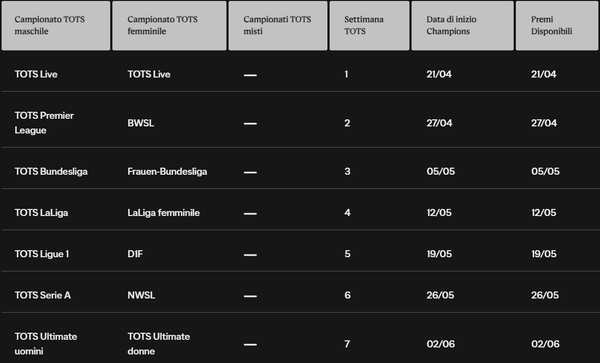Click the Data di inizio Champions header
Viewport: 600px width, 363px height.
coord(462,26)
